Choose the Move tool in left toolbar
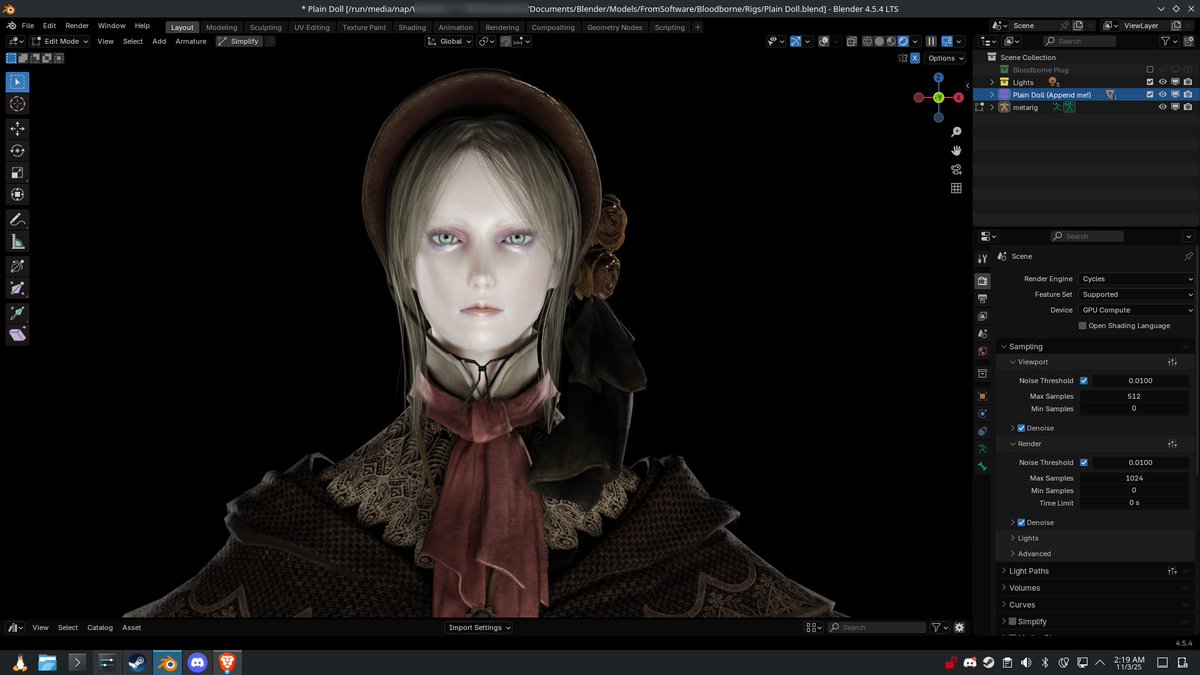Image resolution: width=1200 pixels, height=675 pixels. [x=18, y=129]
